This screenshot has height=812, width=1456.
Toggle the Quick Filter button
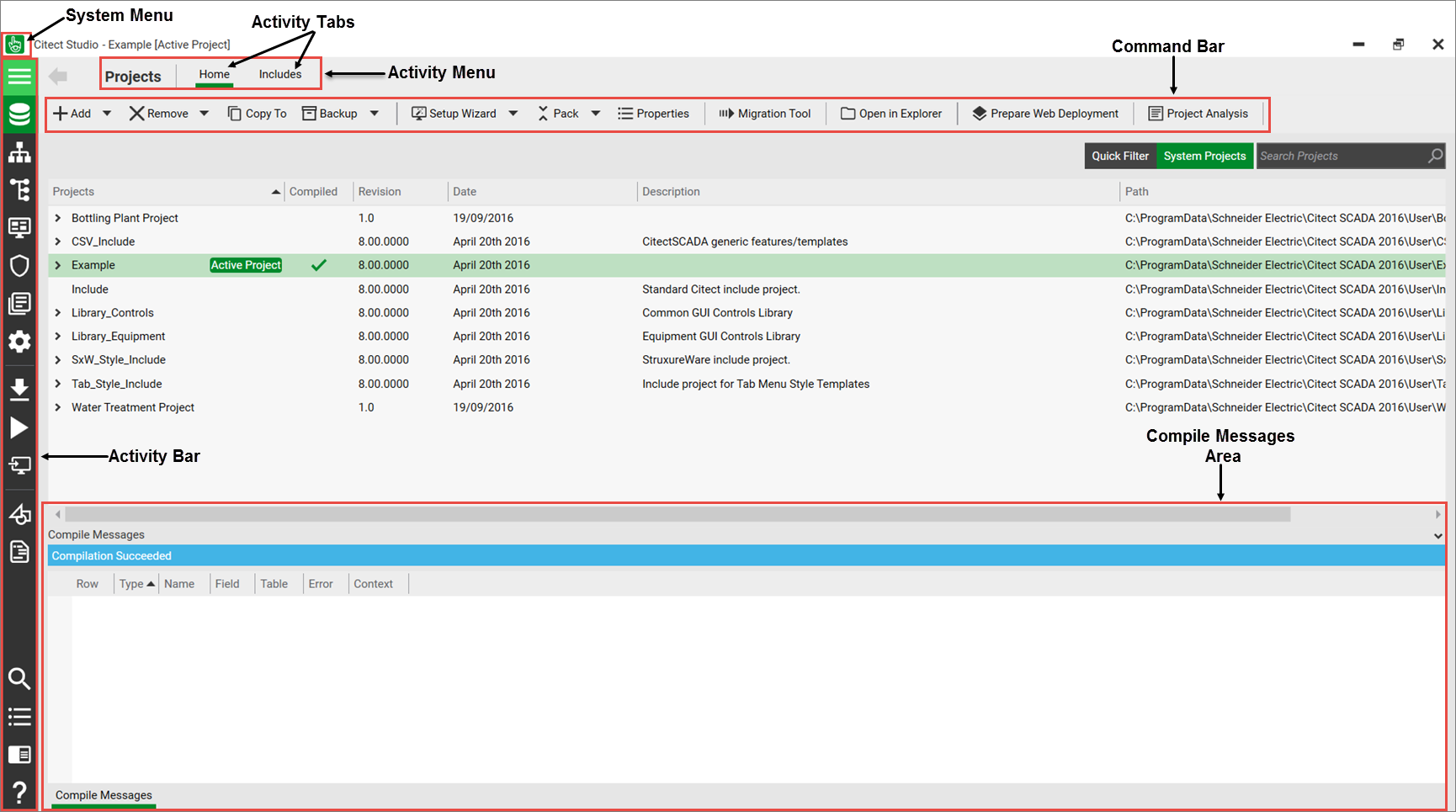1119,156
